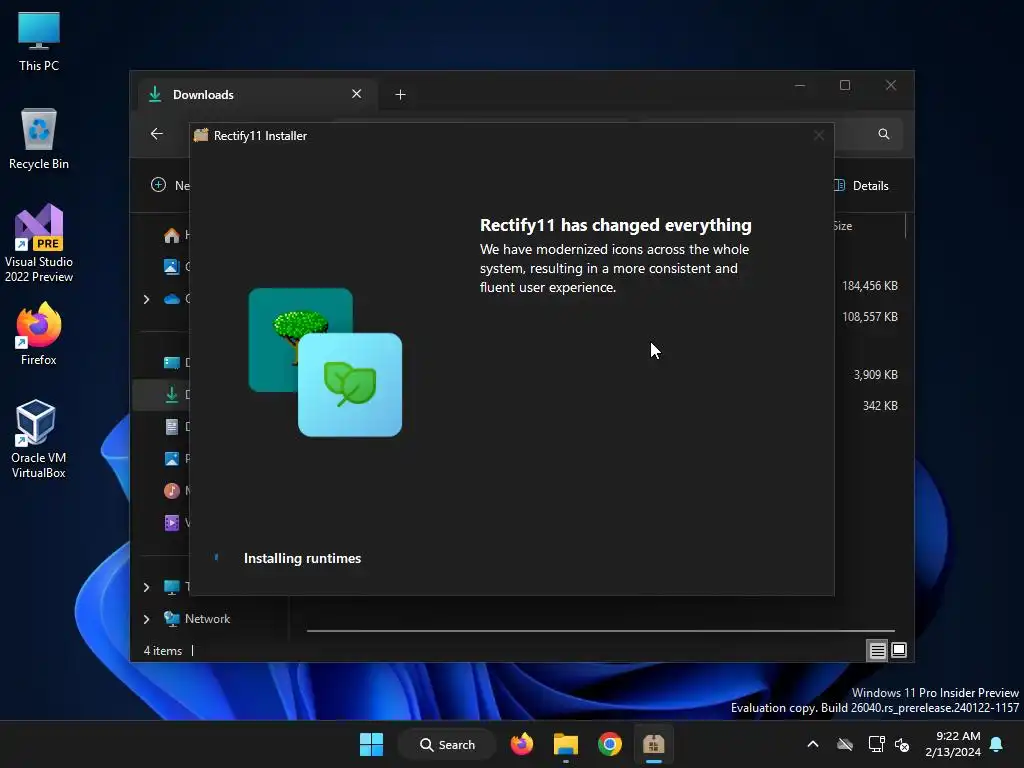Click the network status tray icon
1024x768 pixels.
(x=876, y=744)
